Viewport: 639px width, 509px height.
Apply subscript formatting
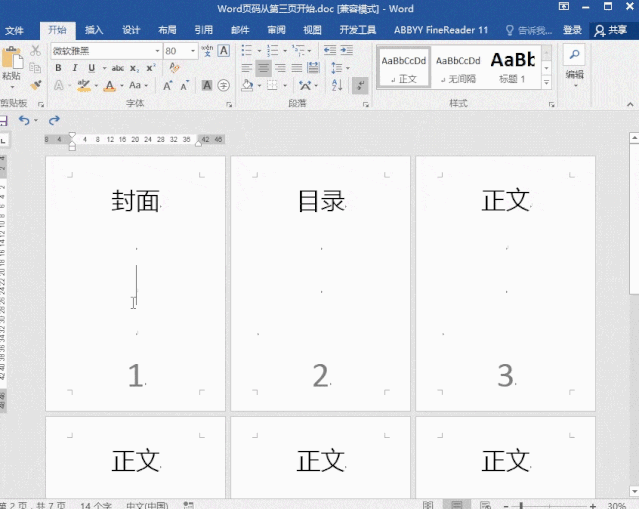(134, 68)
